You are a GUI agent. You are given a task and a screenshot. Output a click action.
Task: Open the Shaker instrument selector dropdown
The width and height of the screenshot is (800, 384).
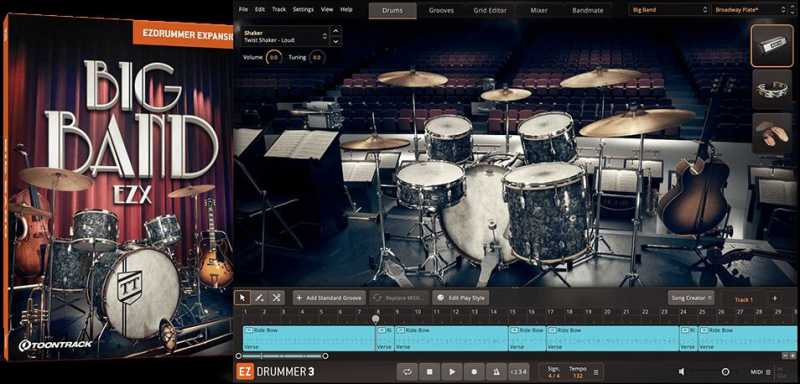pos(285,36)
